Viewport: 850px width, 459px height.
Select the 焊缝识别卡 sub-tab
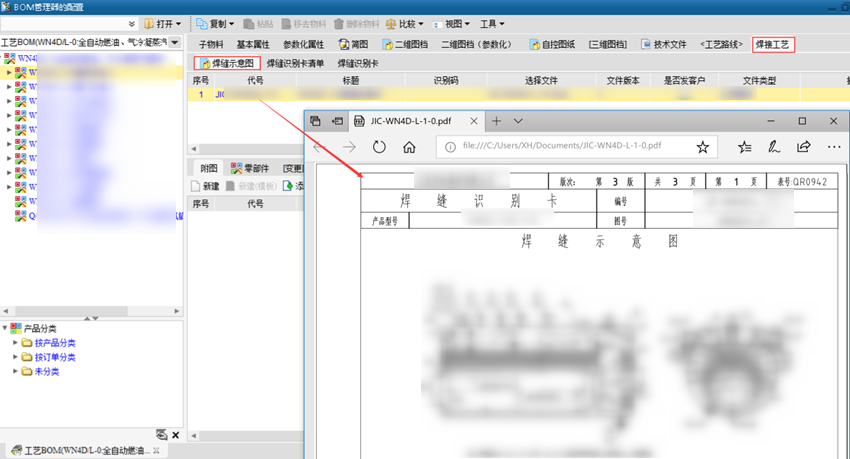[x=358, y=63]
